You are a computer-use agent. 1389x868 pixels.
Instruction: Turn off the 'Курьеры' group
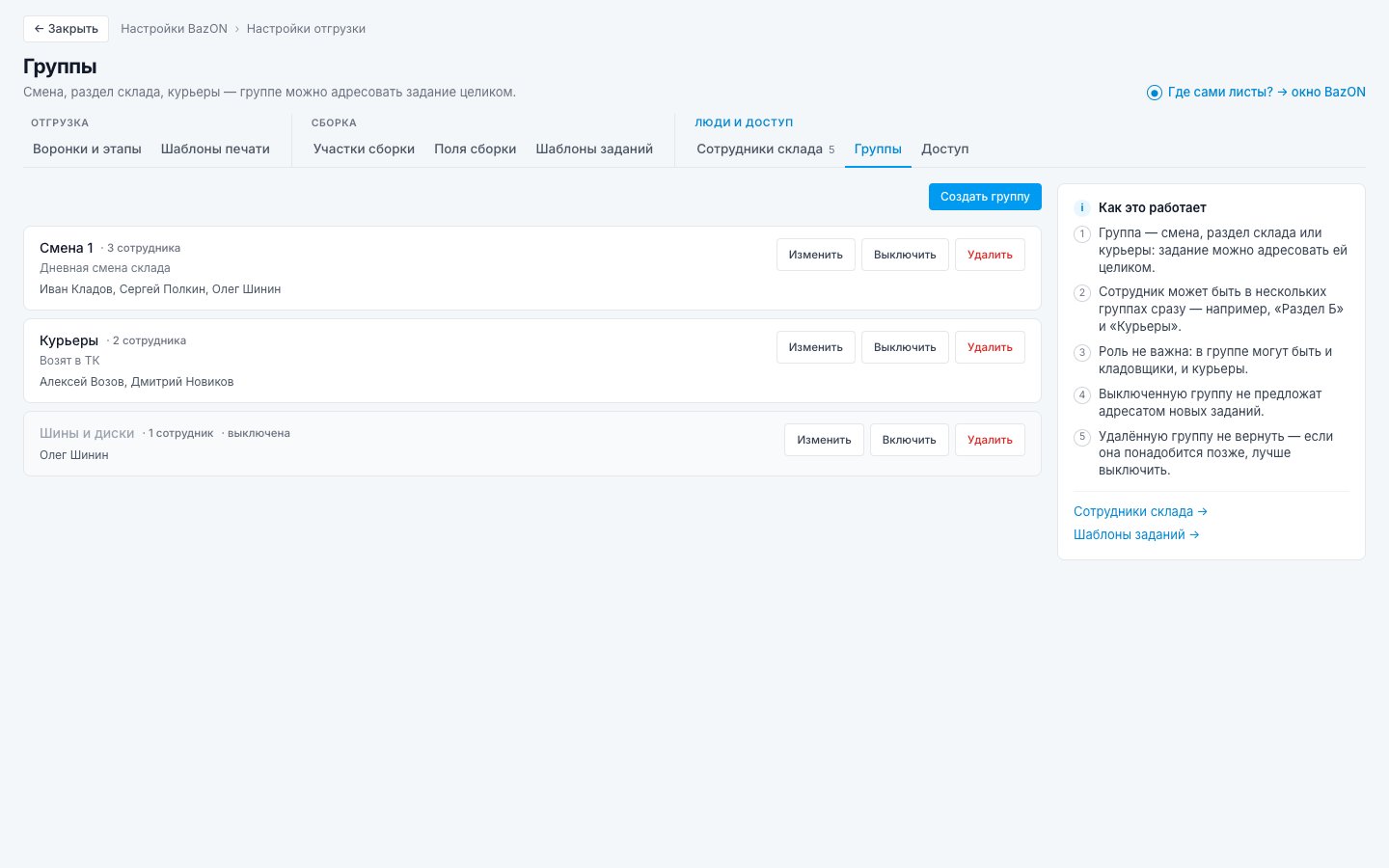[905, 347]
